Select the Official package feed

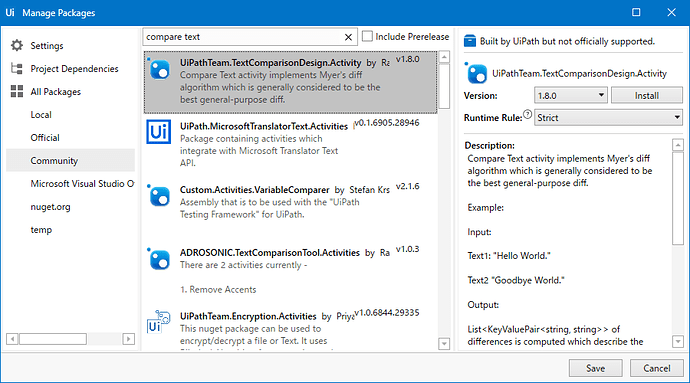(45, 137)
